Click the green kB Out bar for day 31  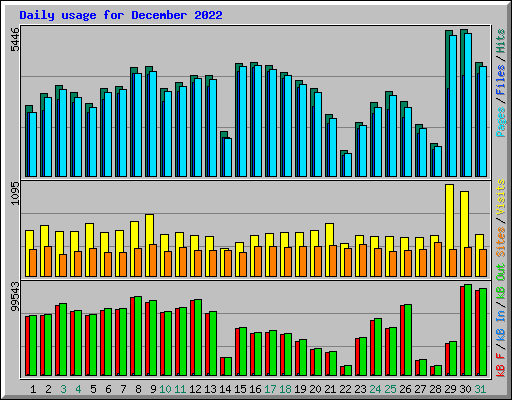(483, 332)
